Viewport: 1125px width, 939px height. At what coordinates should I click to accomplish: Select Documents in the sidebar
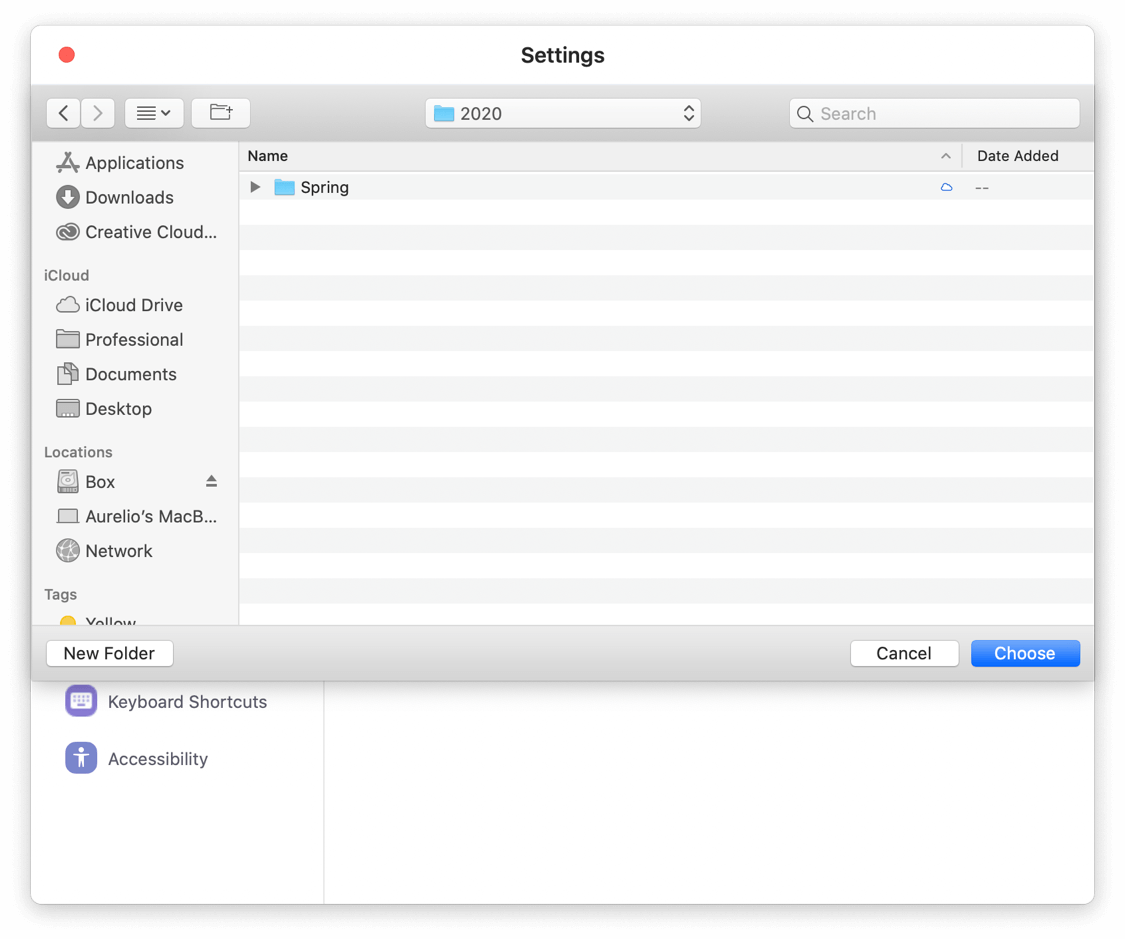(131, 374)
